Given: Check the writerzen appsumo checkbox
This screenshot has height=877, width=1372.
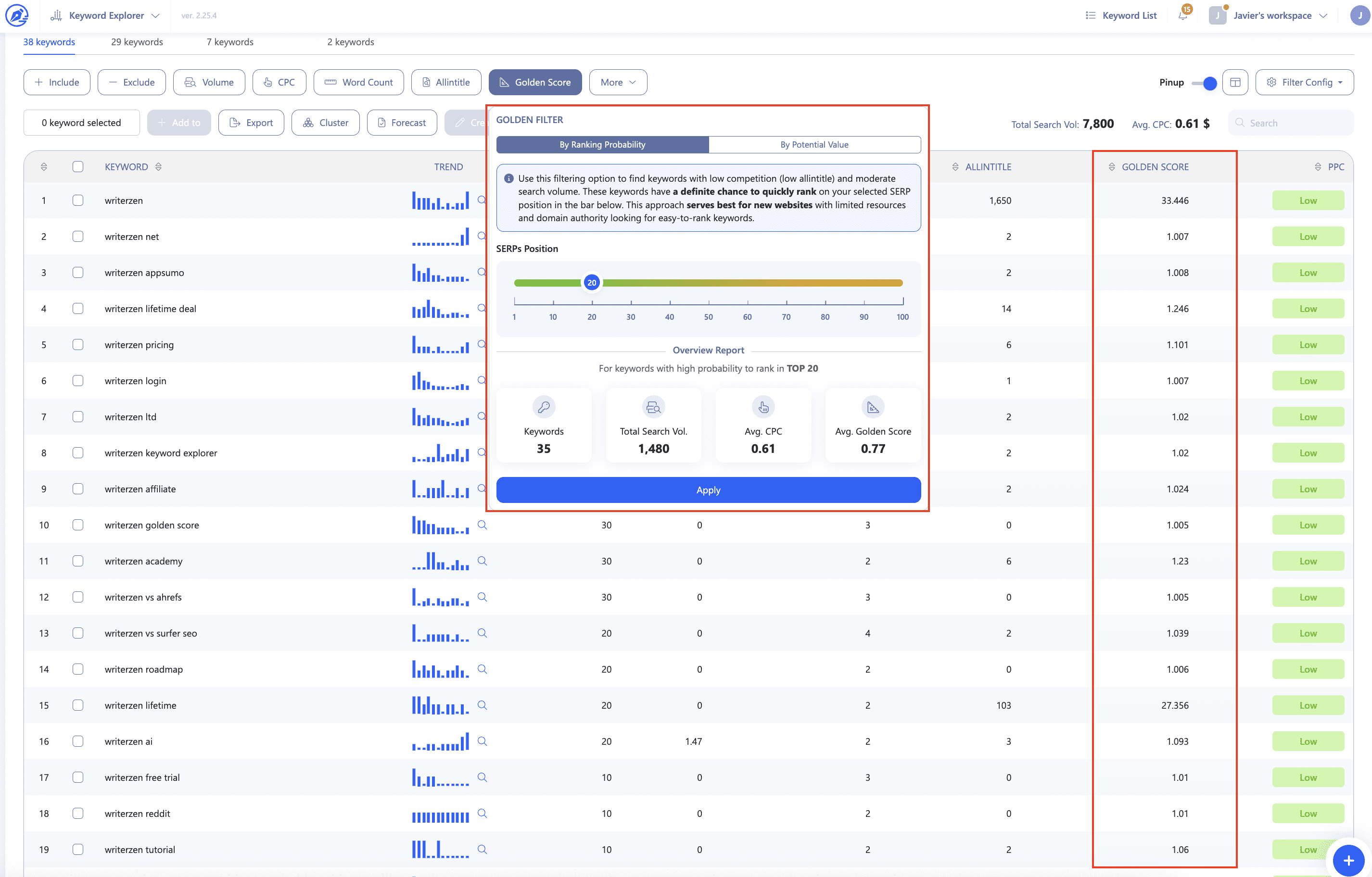Looking at the screenshot, I should (x=78, y=273).
